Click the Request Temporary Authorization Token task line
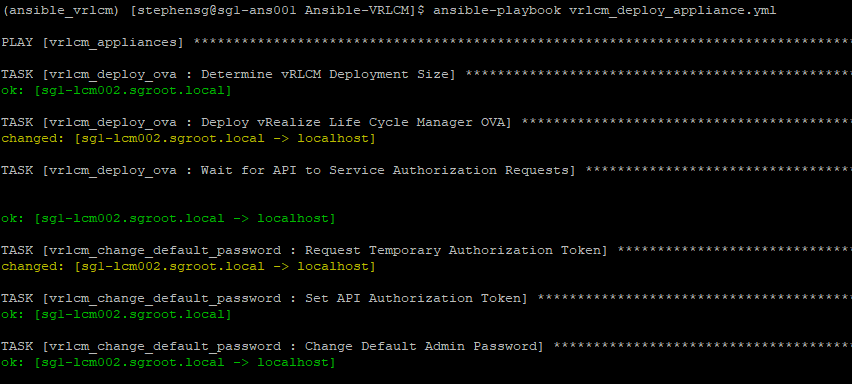This screenshot has width=852, height=384. click(x=426, y=250)
